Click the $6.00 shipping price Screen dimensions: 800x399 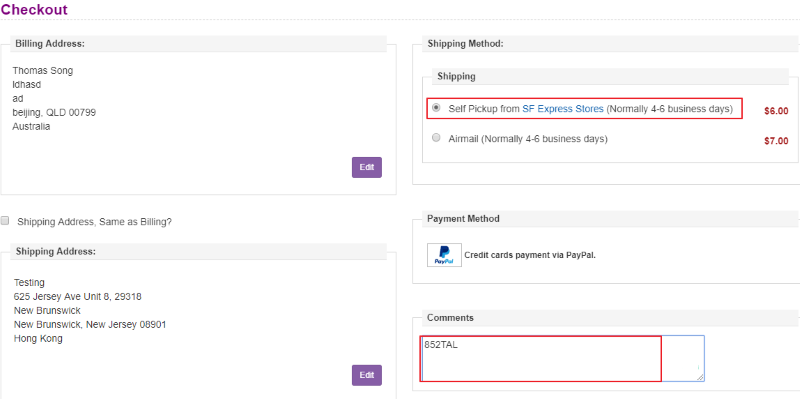pyautogui.click(x=776, y=111)
